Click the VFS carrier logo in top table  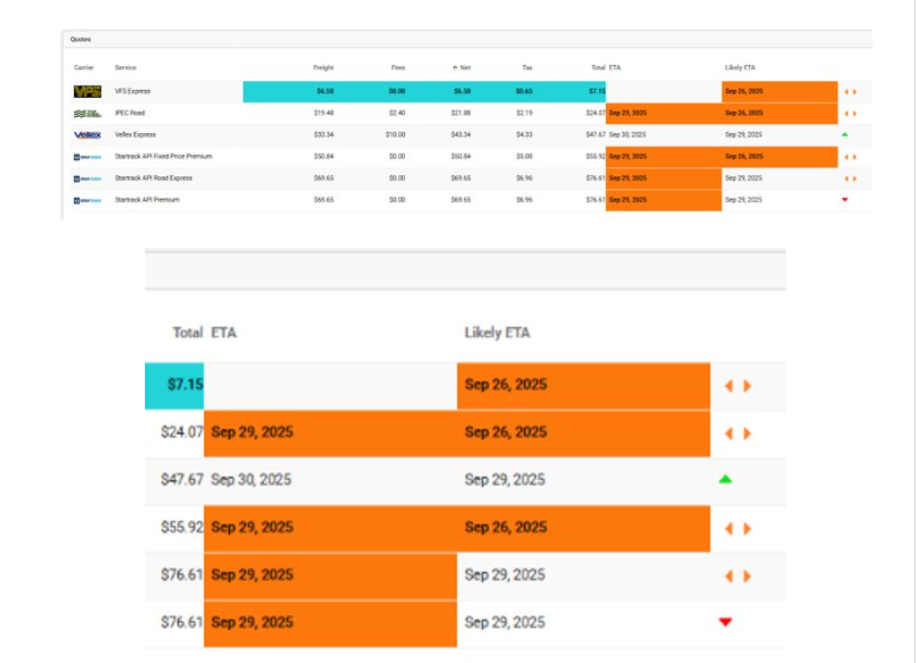coord(87,91)
